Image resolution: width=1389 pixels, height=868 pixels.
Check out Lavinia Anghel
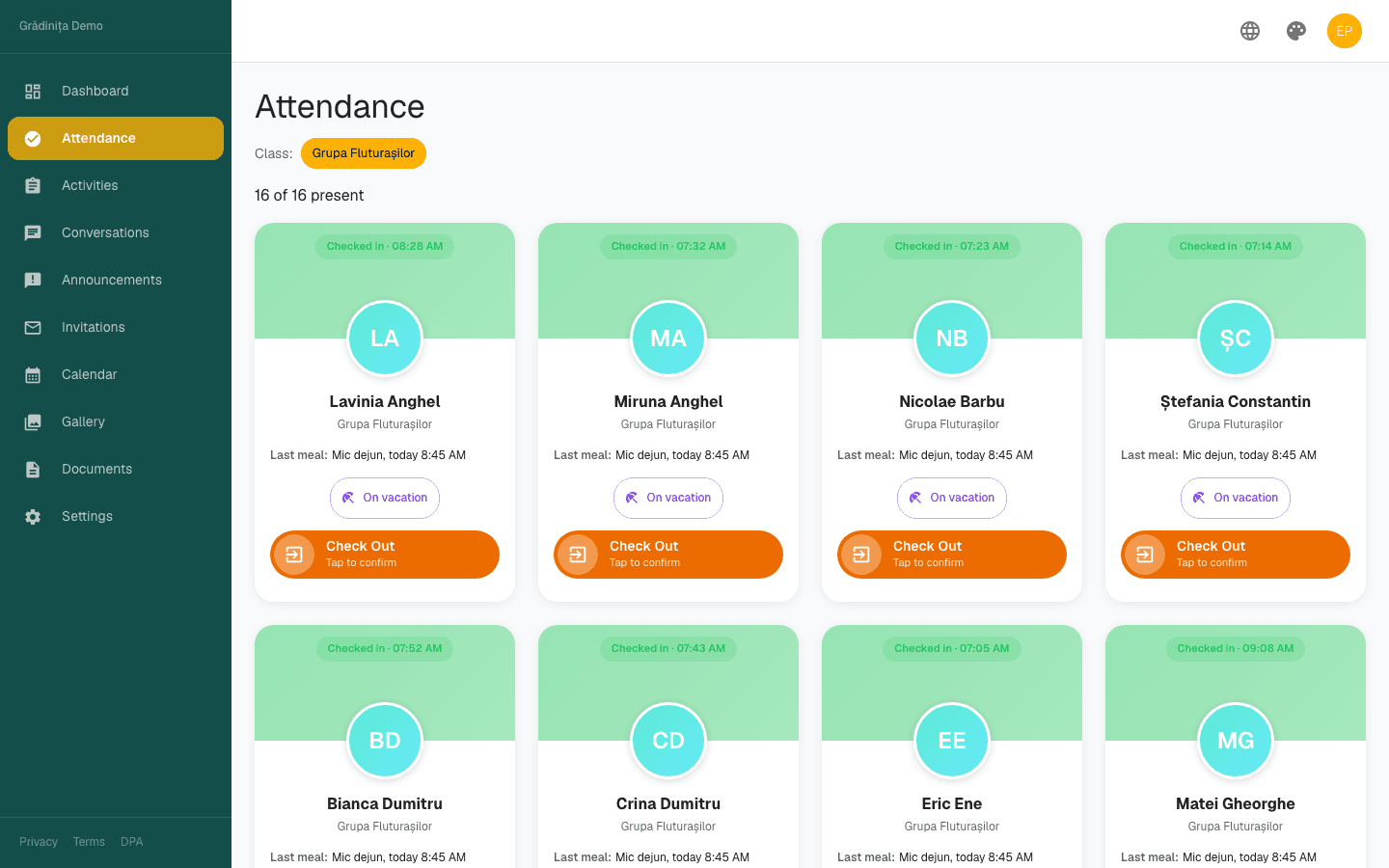click(385, 555)
